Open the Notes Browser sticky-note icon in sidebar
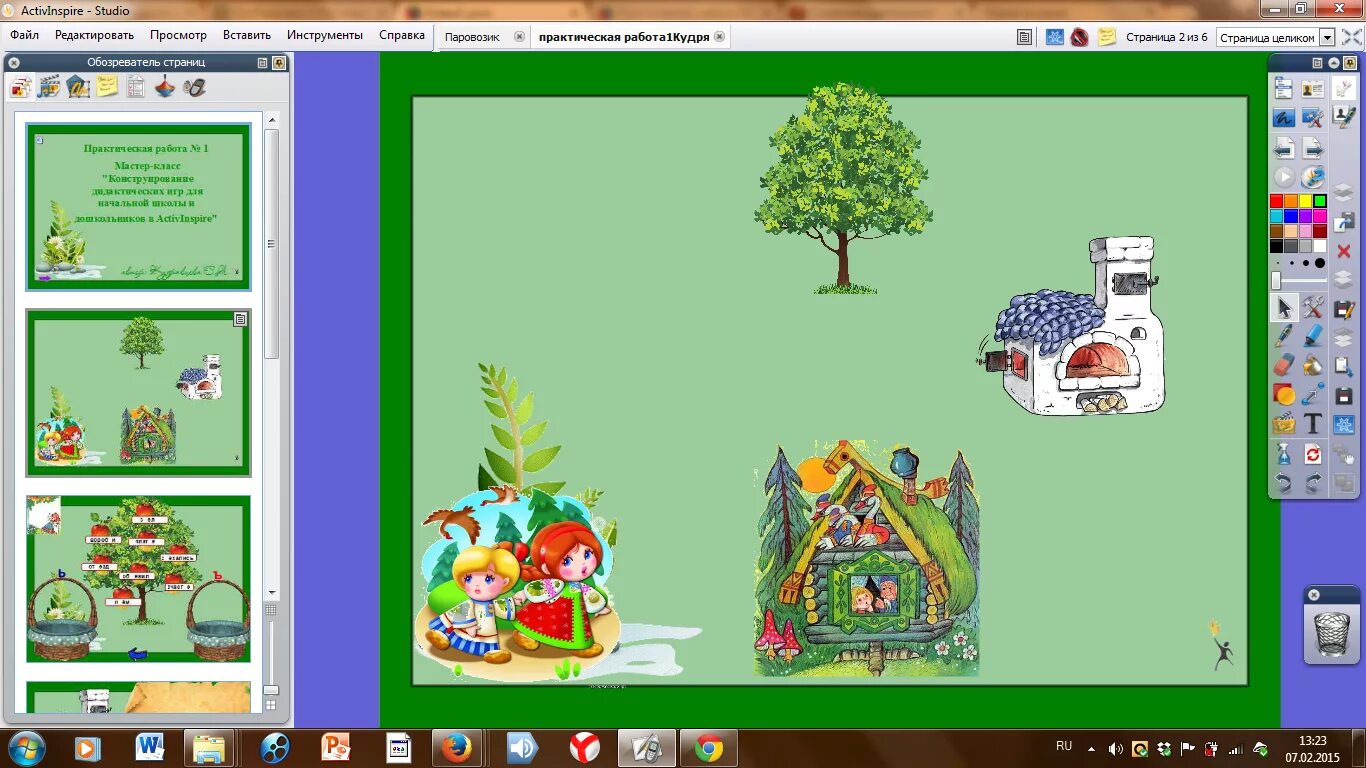1366x768 pixels. pyautogui.click(x=107, y=87)
